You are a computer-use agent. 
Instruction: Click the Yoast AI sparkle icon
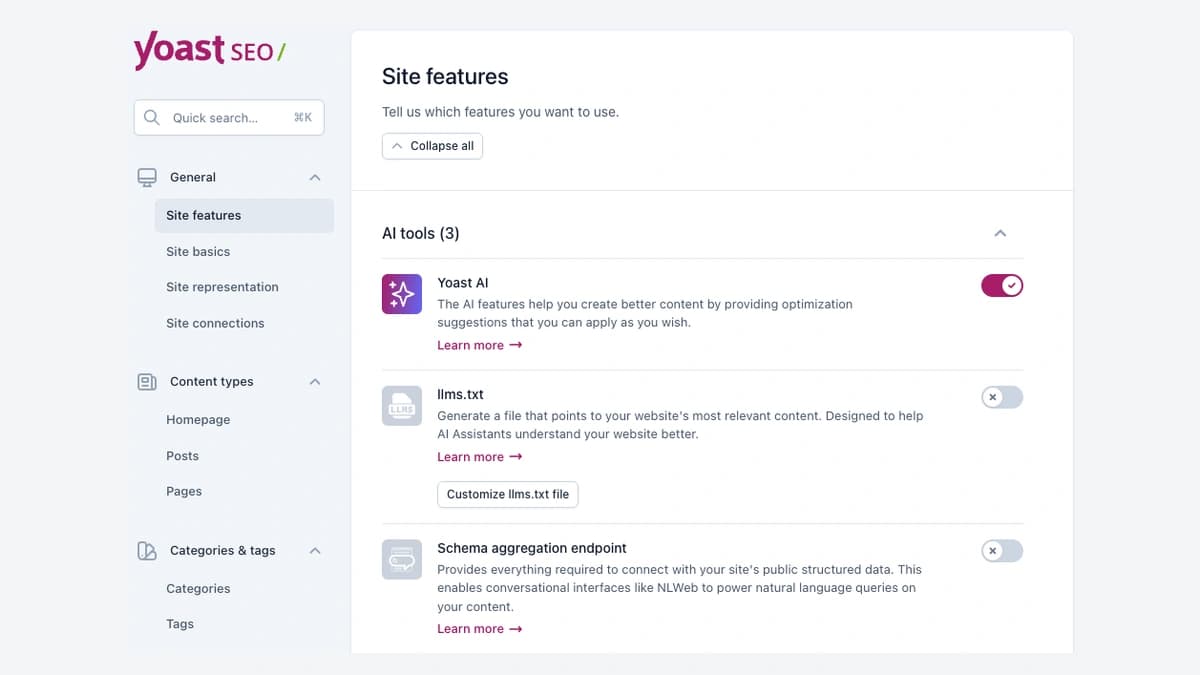click(x=402, y=294)
